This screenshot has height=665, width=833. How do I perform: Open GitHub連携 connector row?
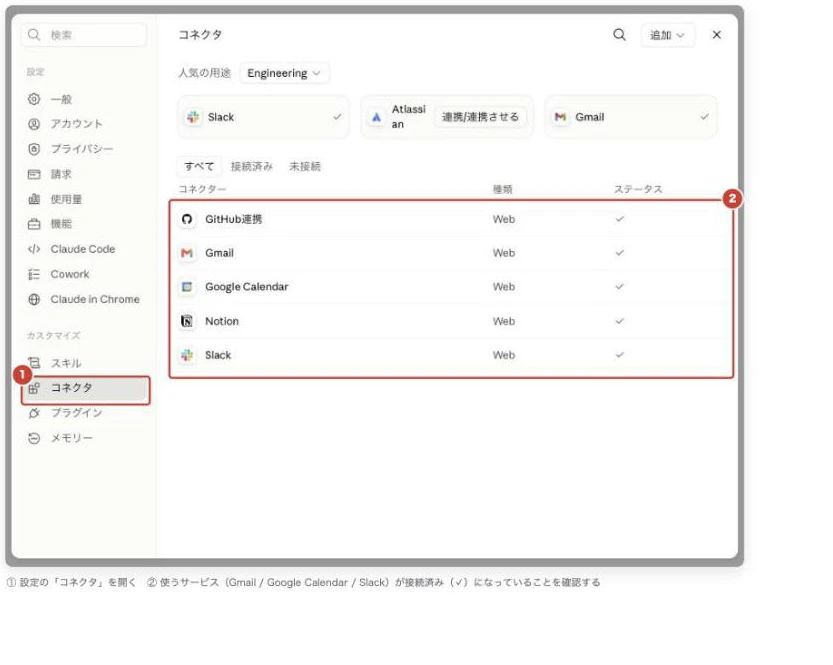(450, 219)
